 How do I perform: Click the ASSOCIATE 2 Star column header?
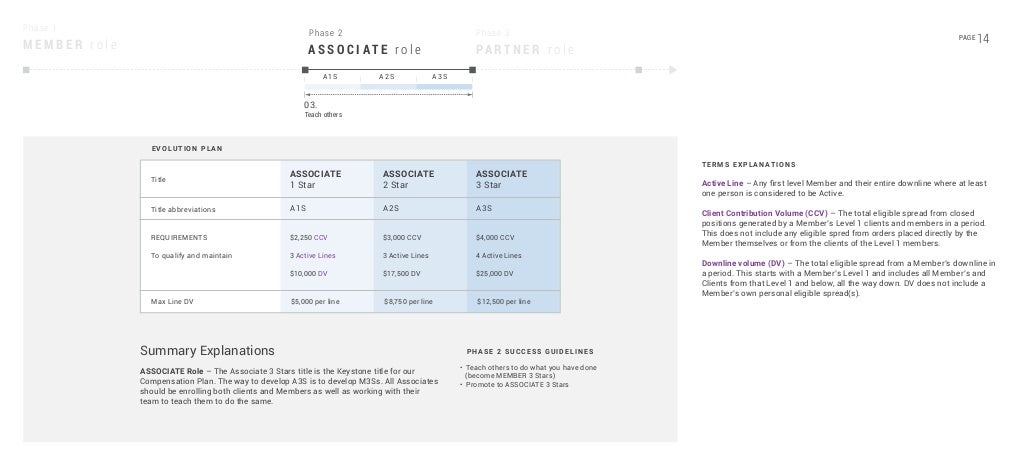coord(408,179)
